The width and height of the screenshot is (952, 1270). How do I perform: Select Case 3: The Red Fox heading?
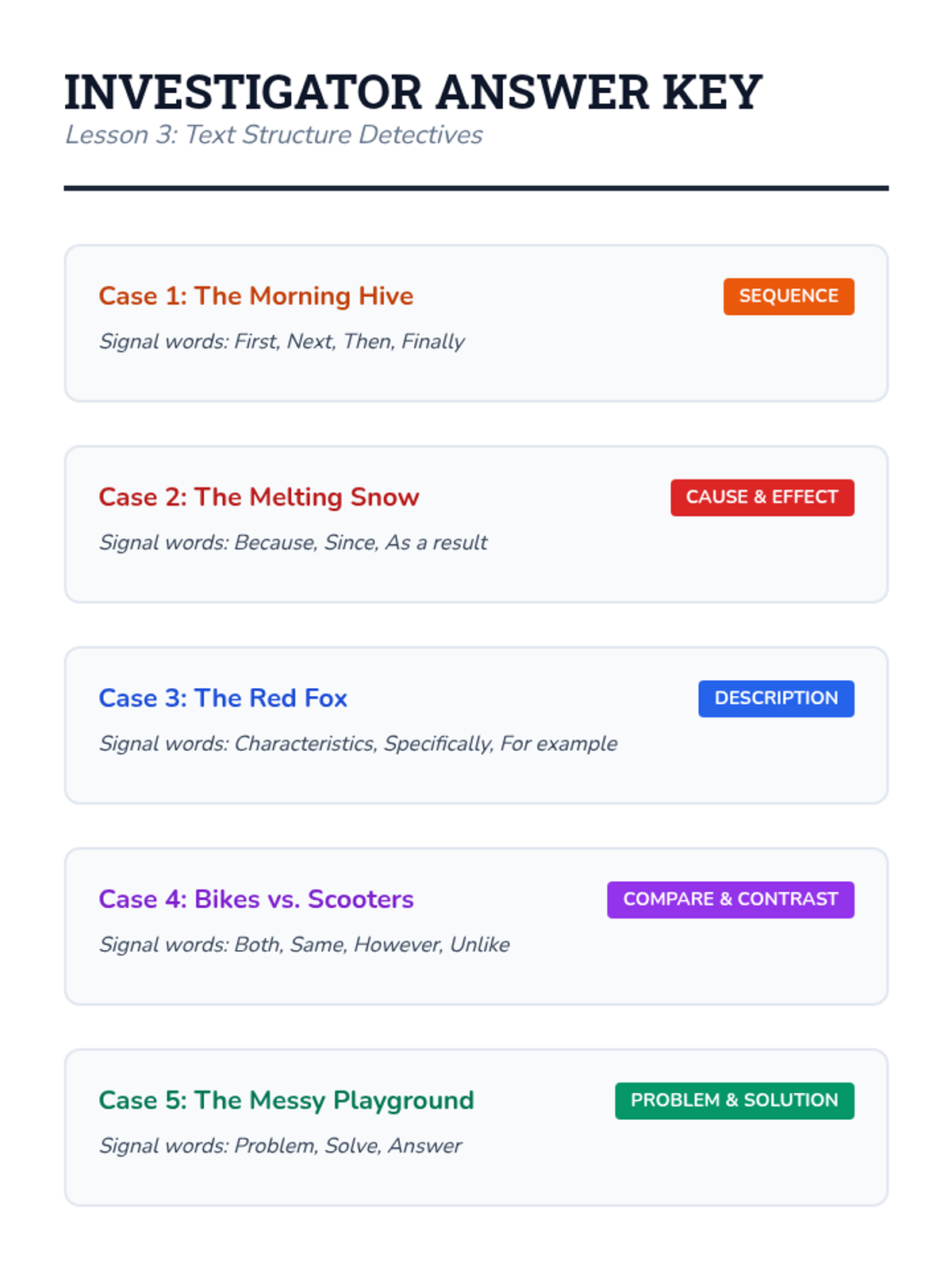[x=223, y=698]
